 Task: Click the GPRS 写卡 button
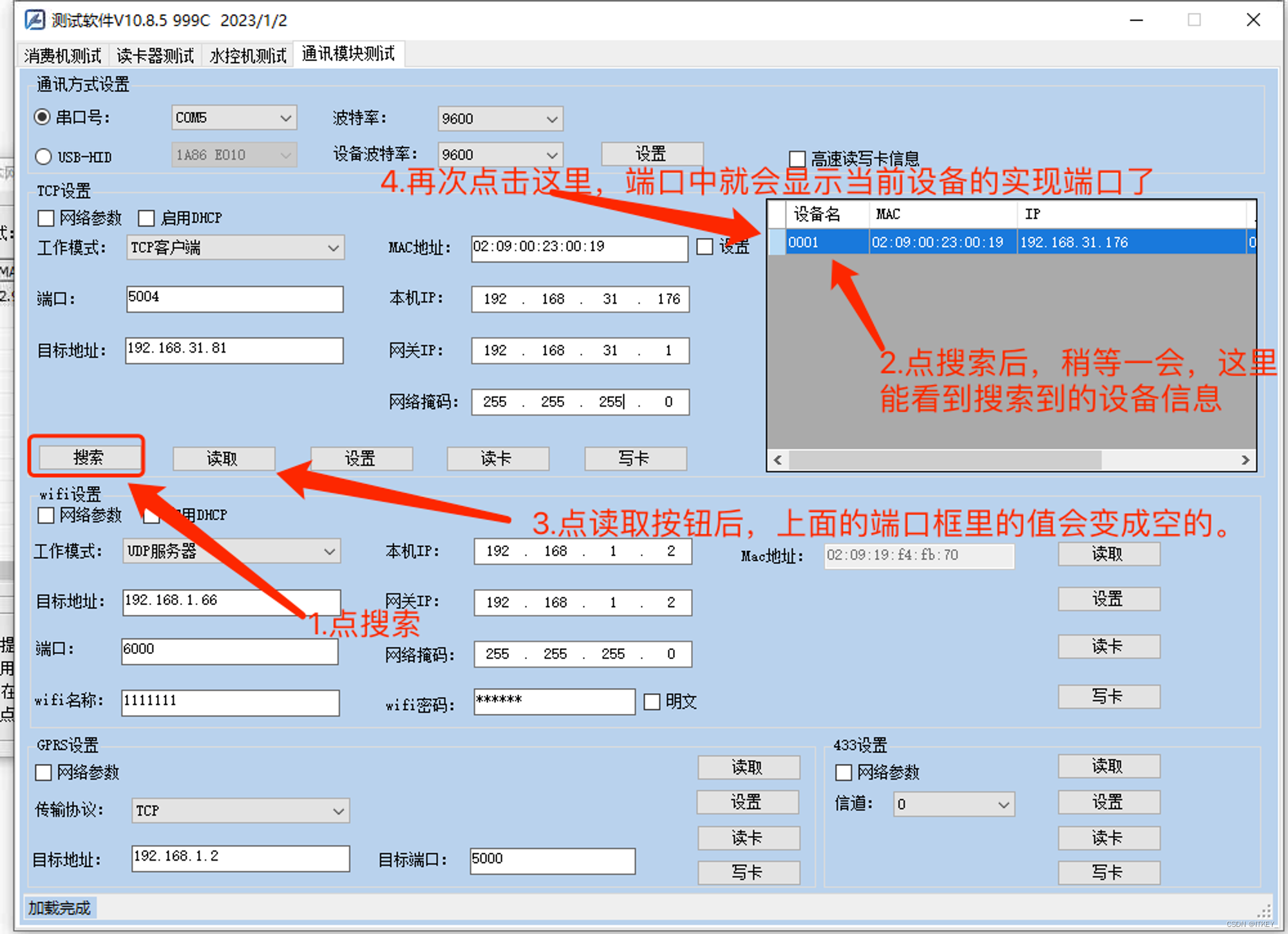click(x=748, y=873)
